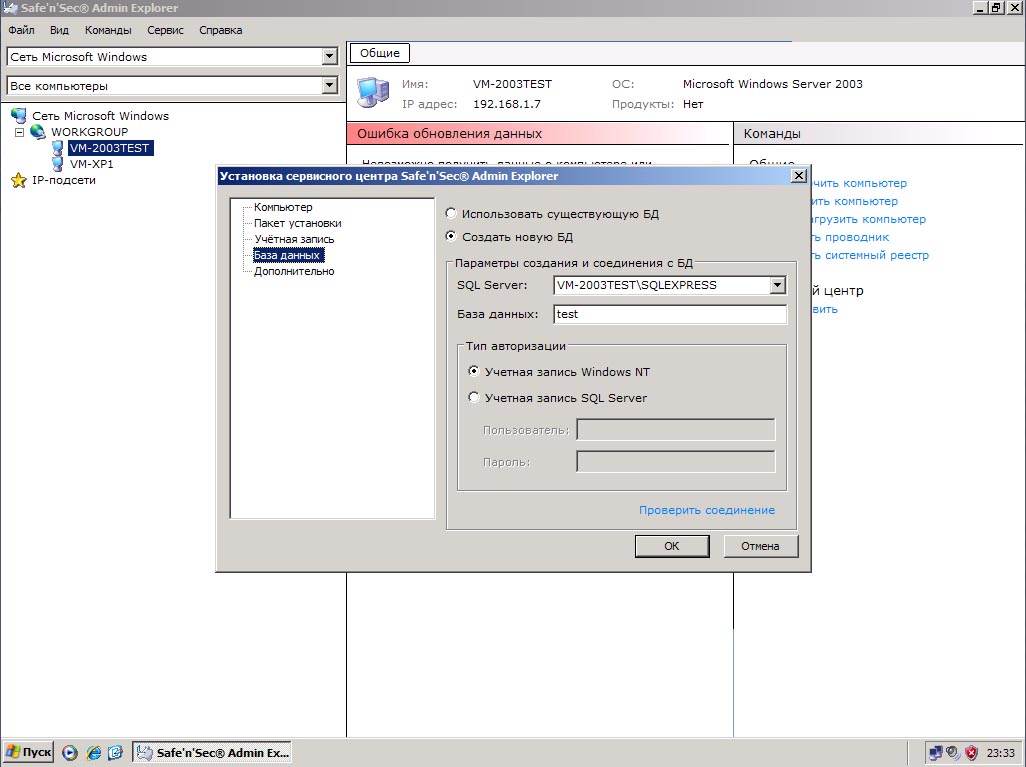The image size is (1026, 767).
Task: Select 'Компьютер' in the setup tree
Action: tap(283, 207)
